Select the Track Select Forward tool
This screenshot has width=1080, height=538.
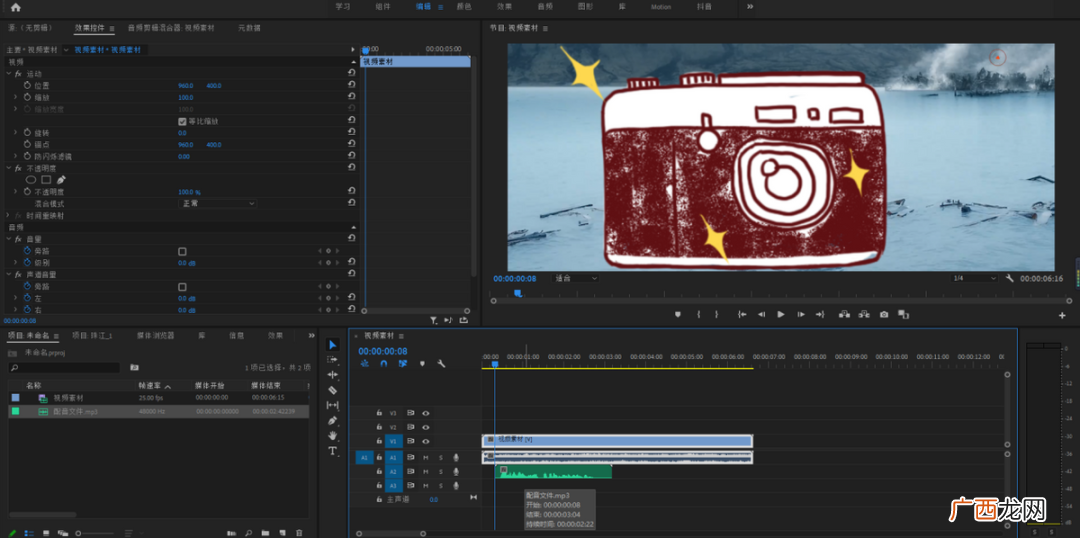point(333,360)
